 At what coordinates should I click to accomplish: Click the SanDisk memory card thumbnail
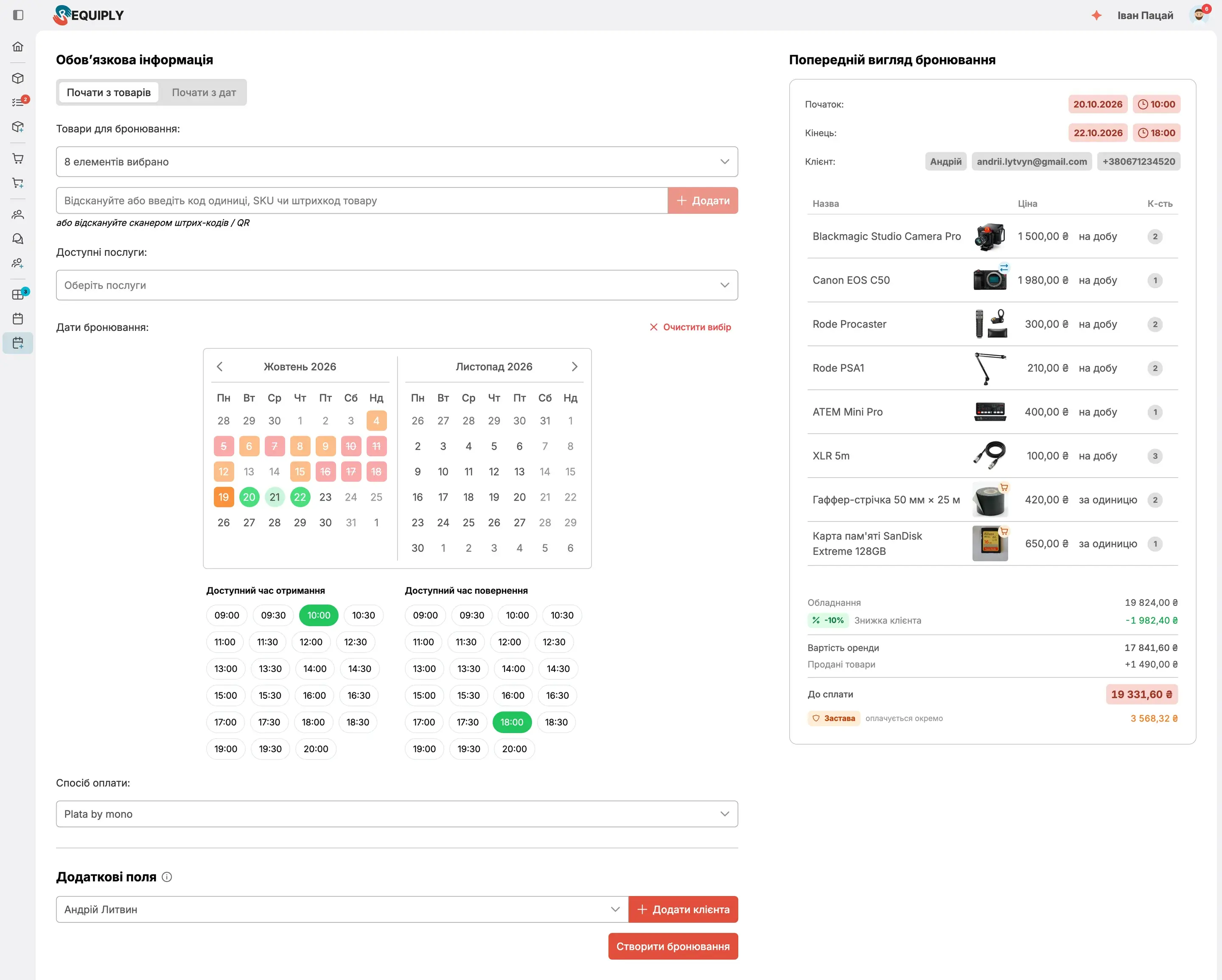point(989,543)
